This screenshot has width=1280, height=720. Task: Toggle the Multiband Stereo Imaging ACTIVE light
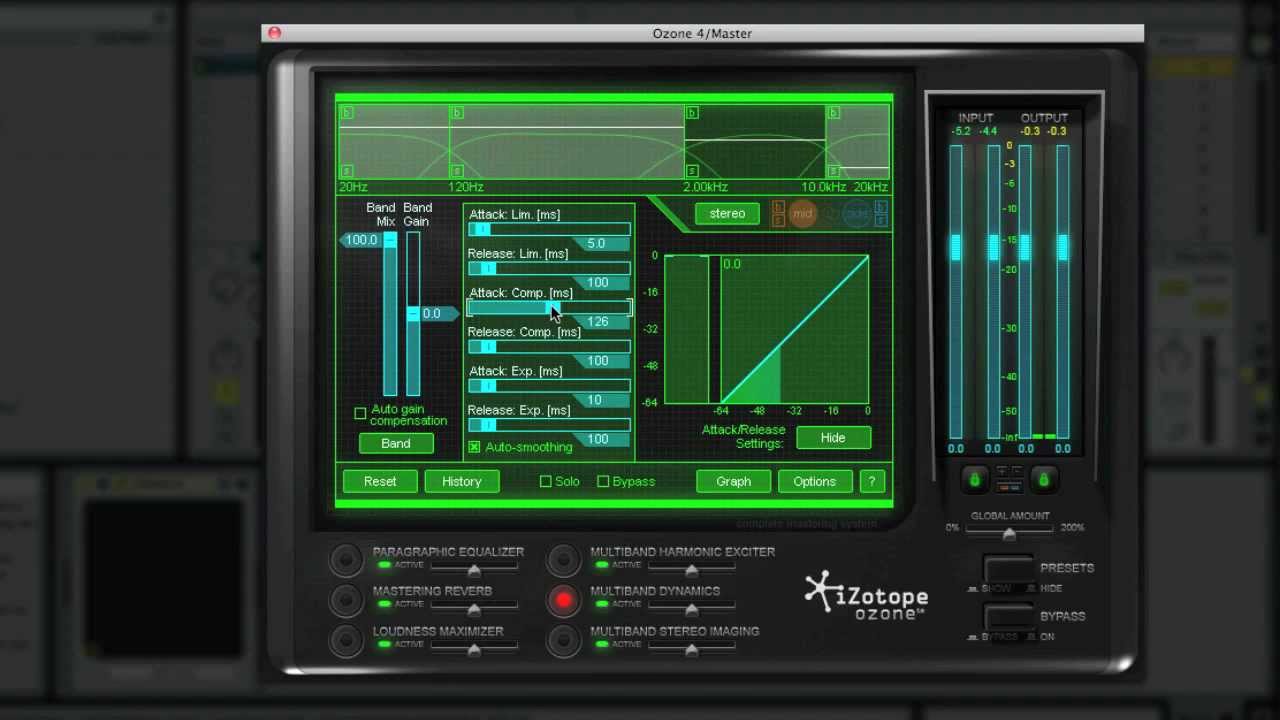[601, 644]
